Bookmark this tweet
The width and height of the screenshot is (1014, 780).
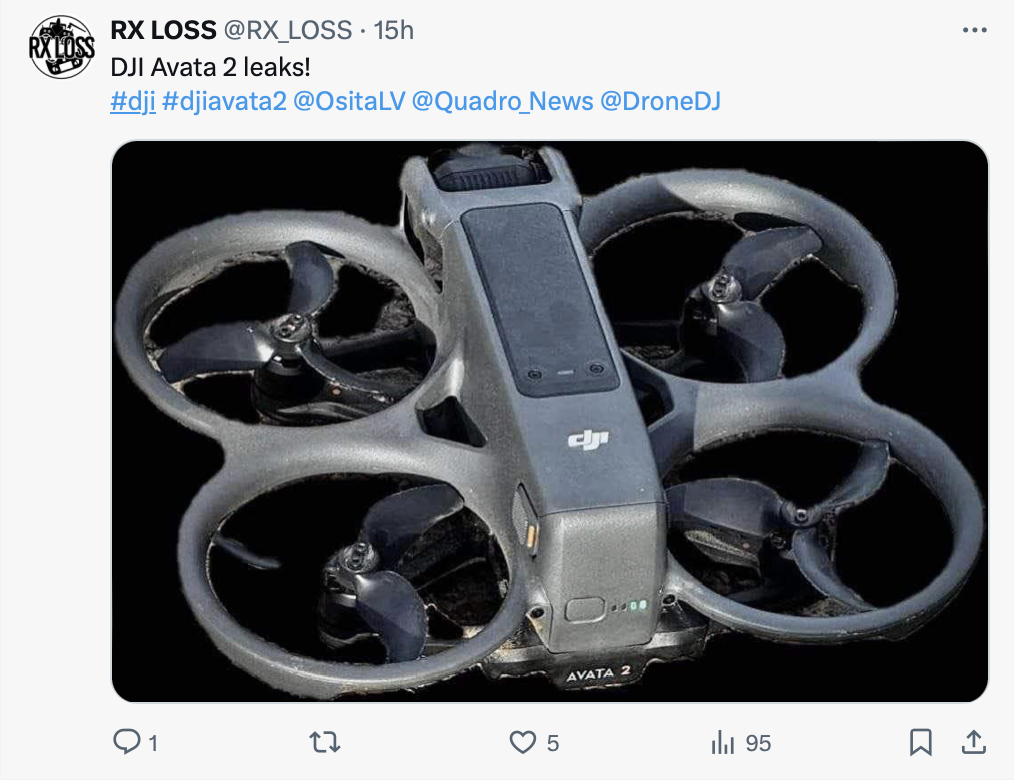921,742
